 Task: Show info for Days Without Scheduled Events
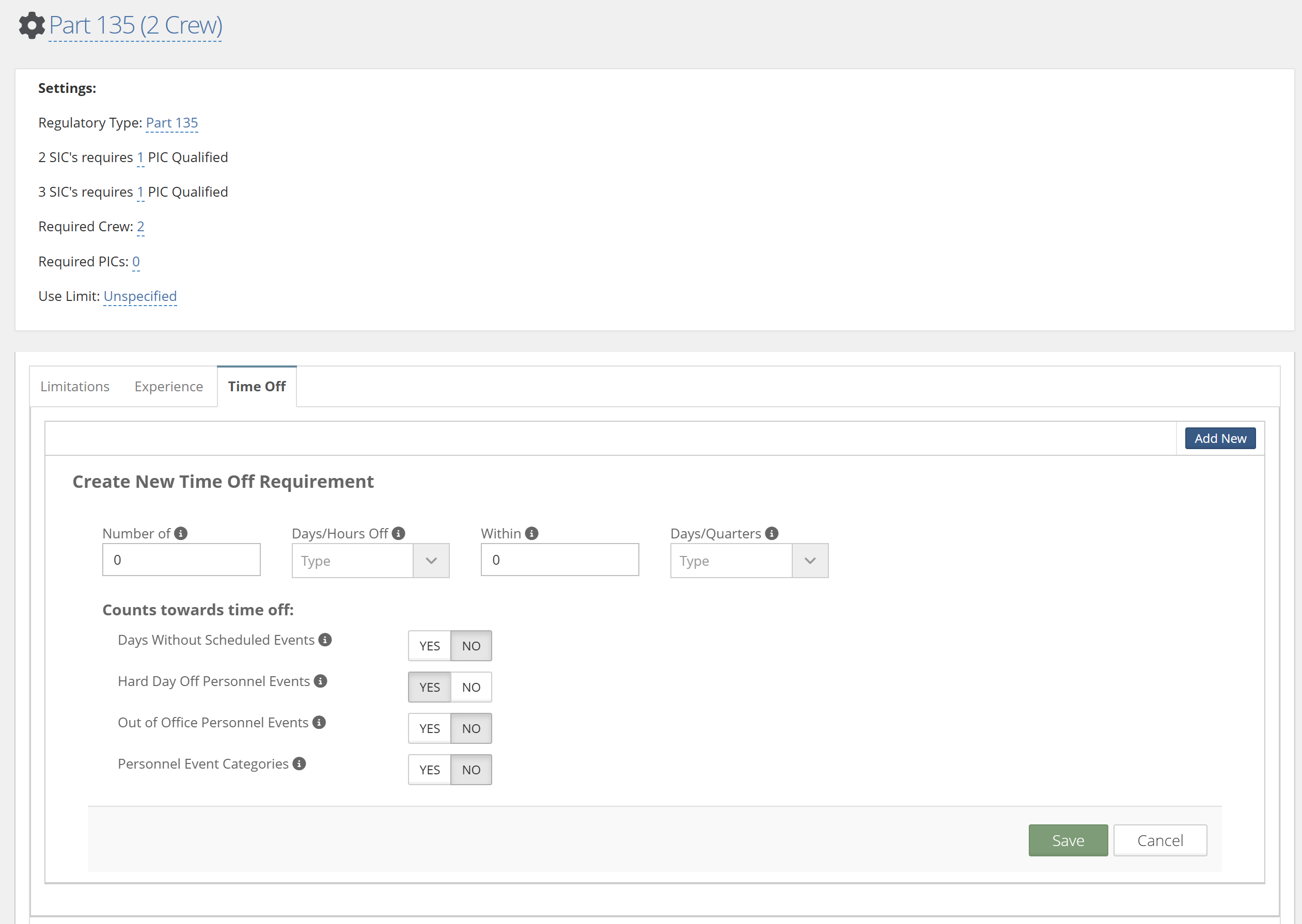tap(325, 640)
